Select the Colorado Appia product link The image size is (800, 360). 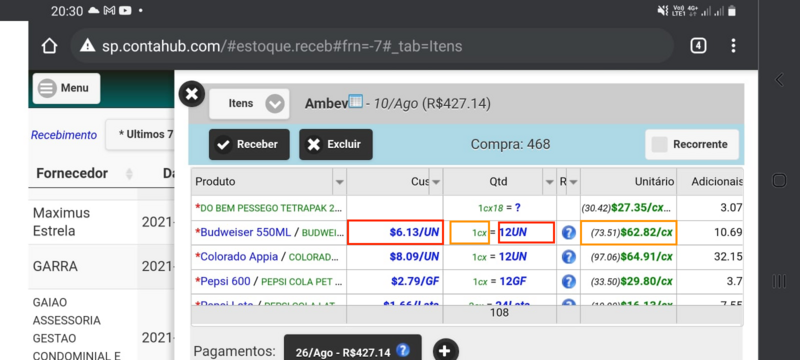click(239, 256)
